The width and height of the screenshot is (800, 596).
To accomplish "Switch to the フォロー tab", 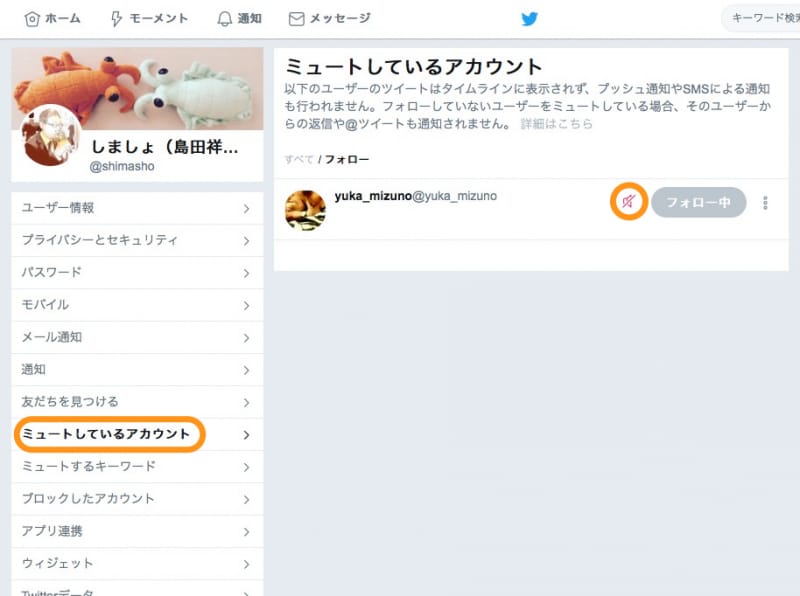I will point(349,159).
